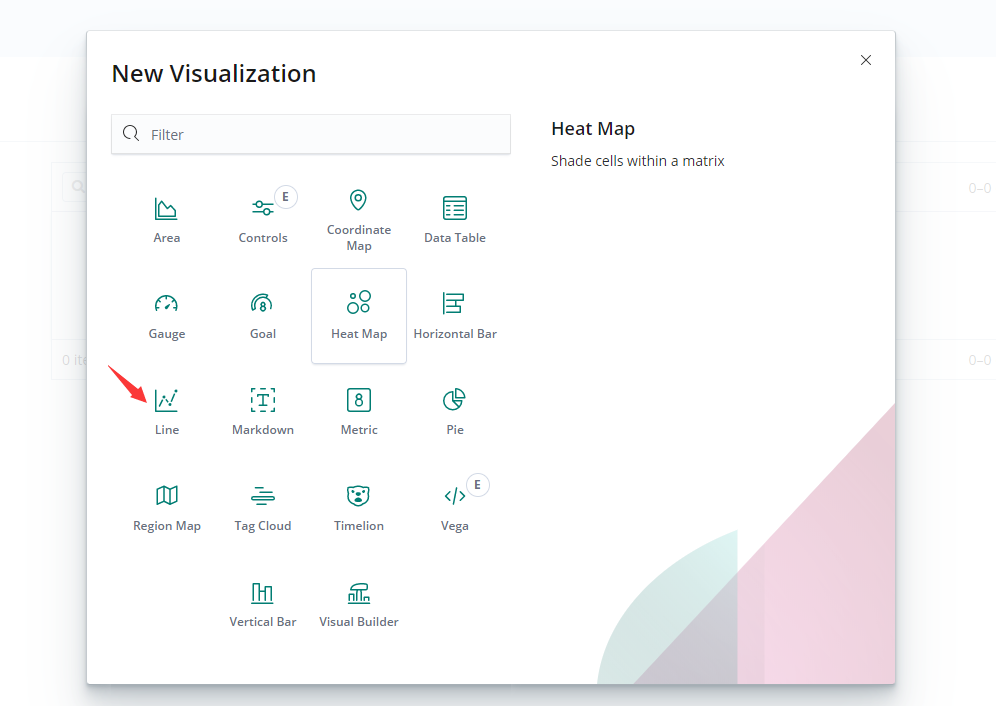Click the experimental E badge on Controls
The width and height of the screenshot is (996, 706).
click(286, 197)
